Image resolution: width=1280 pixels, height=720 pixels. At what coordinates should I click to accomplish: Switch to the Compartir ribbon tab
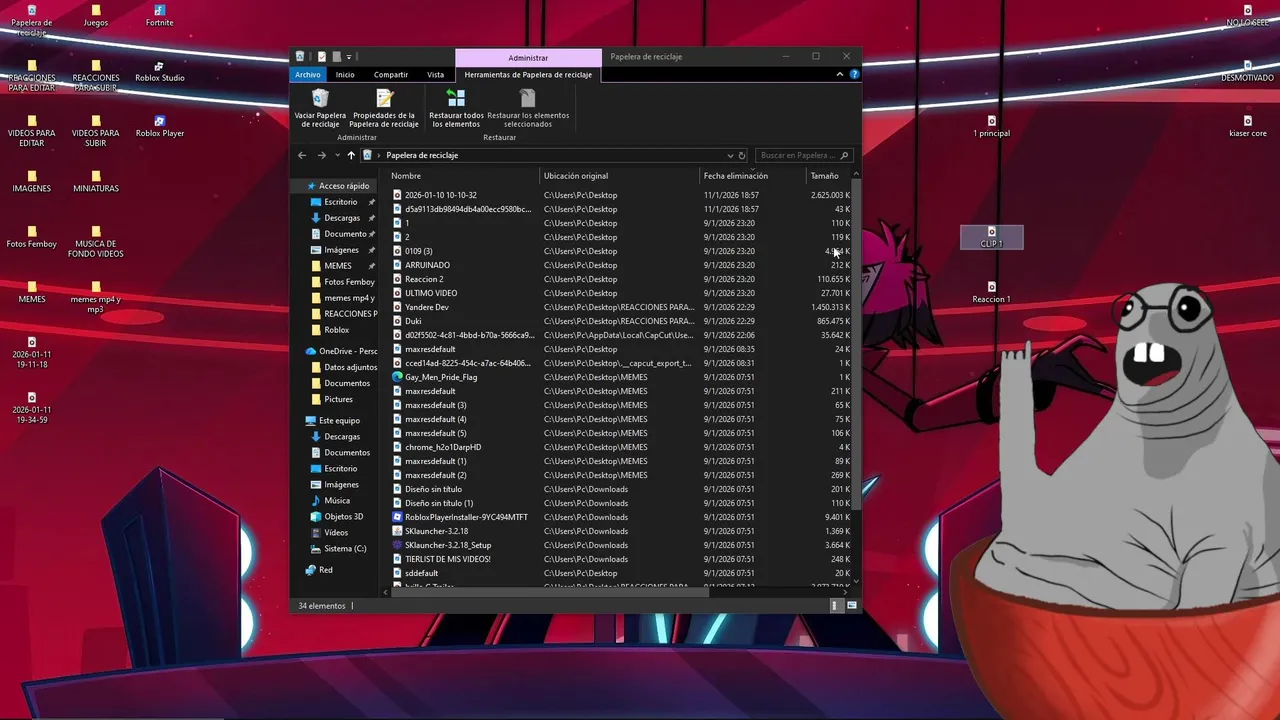[391, 74]
